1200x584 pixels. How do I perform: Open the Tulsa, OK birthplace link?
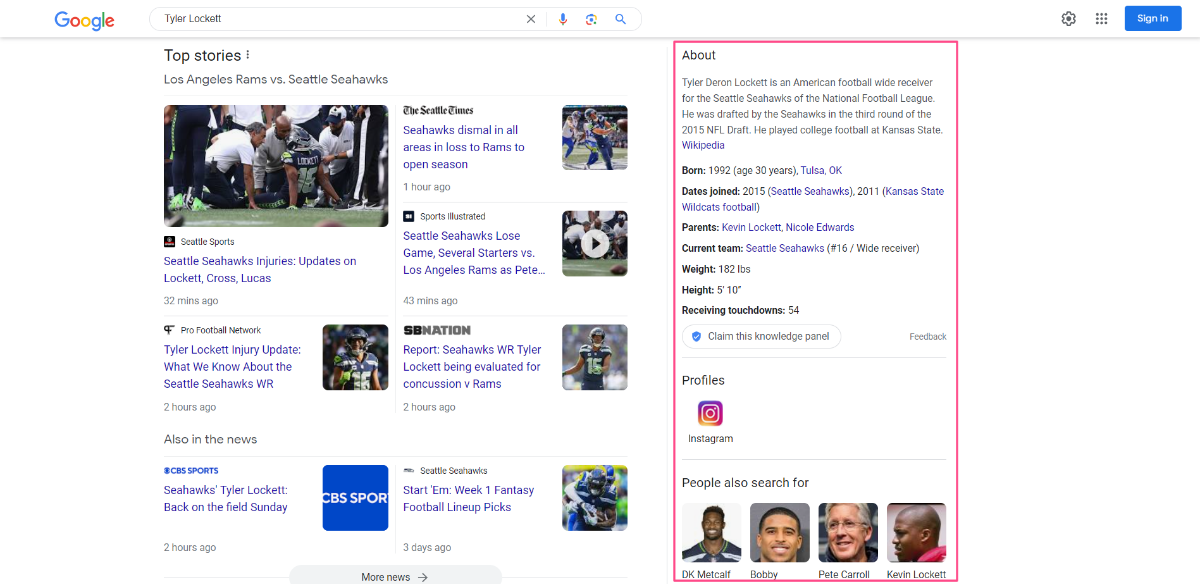point(821,170)
